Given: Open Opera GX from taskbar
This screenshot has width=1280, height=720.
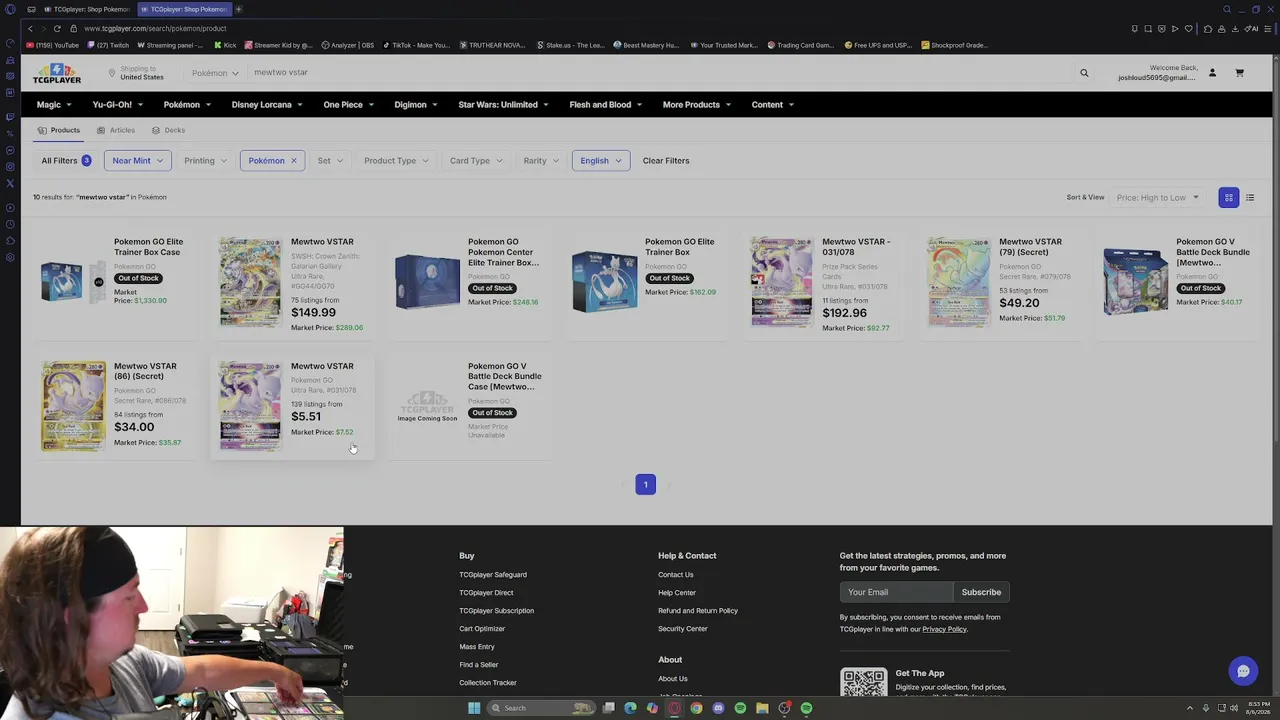Looking at the screenshot, I should pyautogui.click(x=674, y=708).
